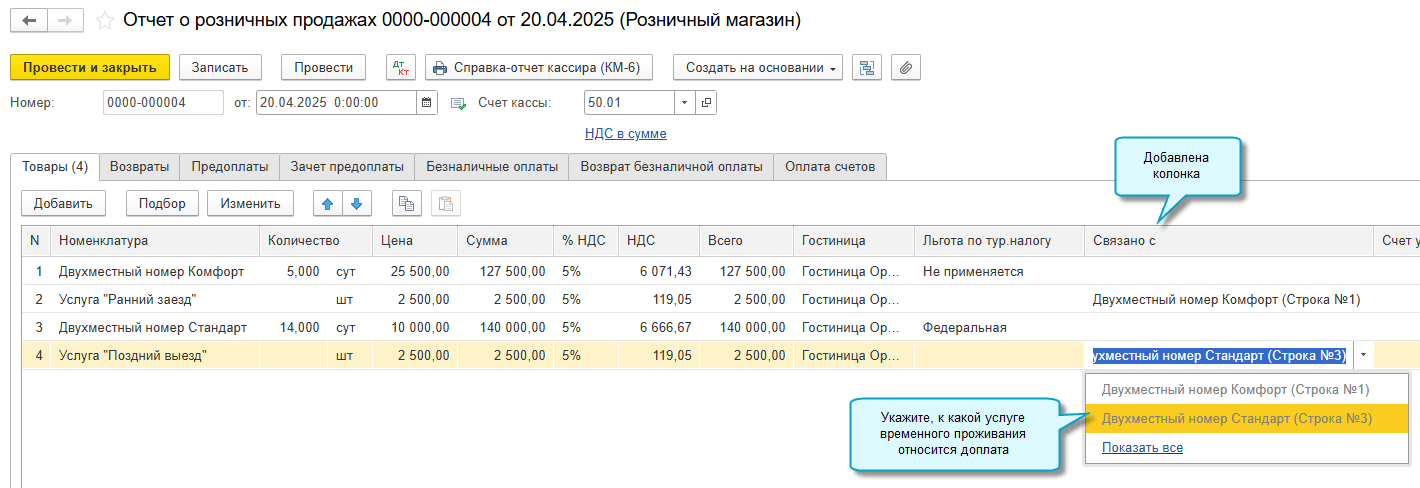Sort by Номенклатура column header
Screen dimensions: 1420x488
pyautogui.click(x=156, y=240)
